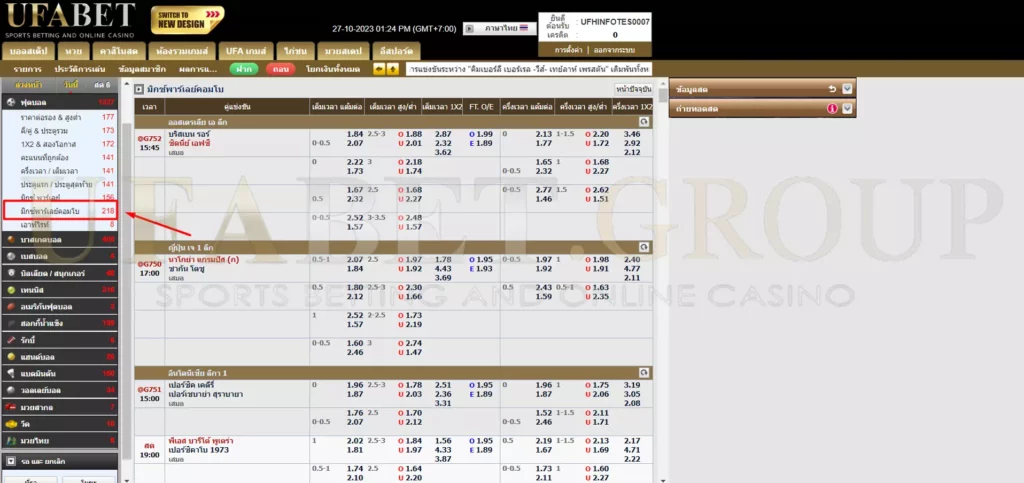Open the UFA เกมส์ tab

click(x=243, y=51)
